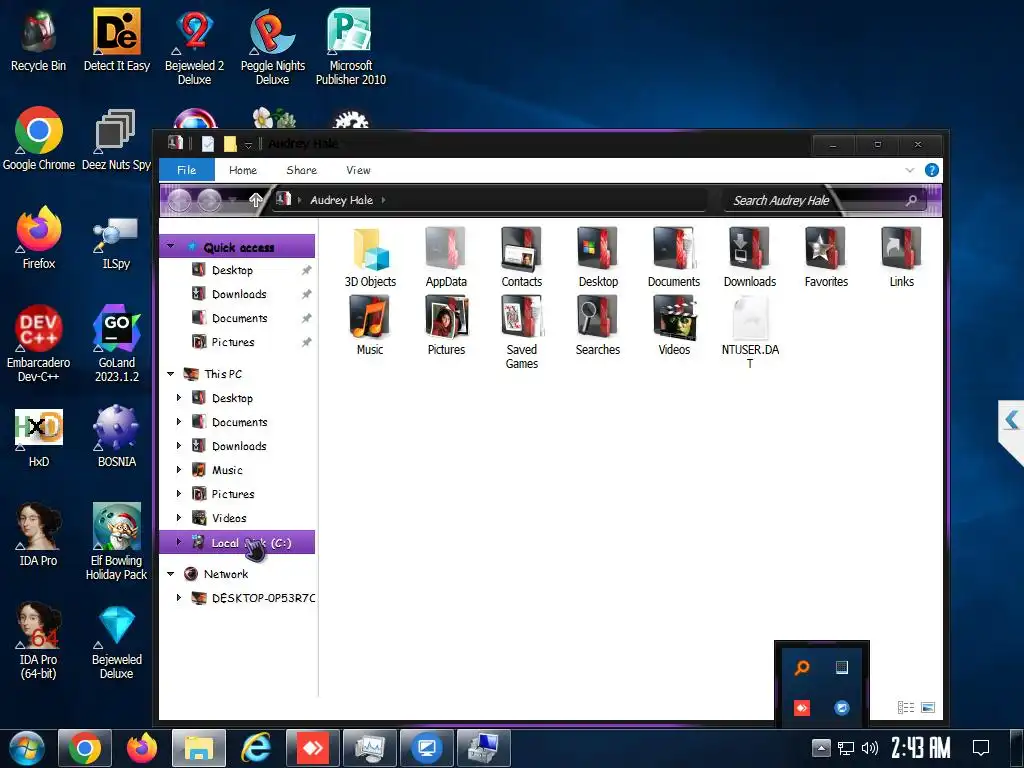Collapse the This PC tree node
This screenshot has width=1024, height=768.
point(170,374)
